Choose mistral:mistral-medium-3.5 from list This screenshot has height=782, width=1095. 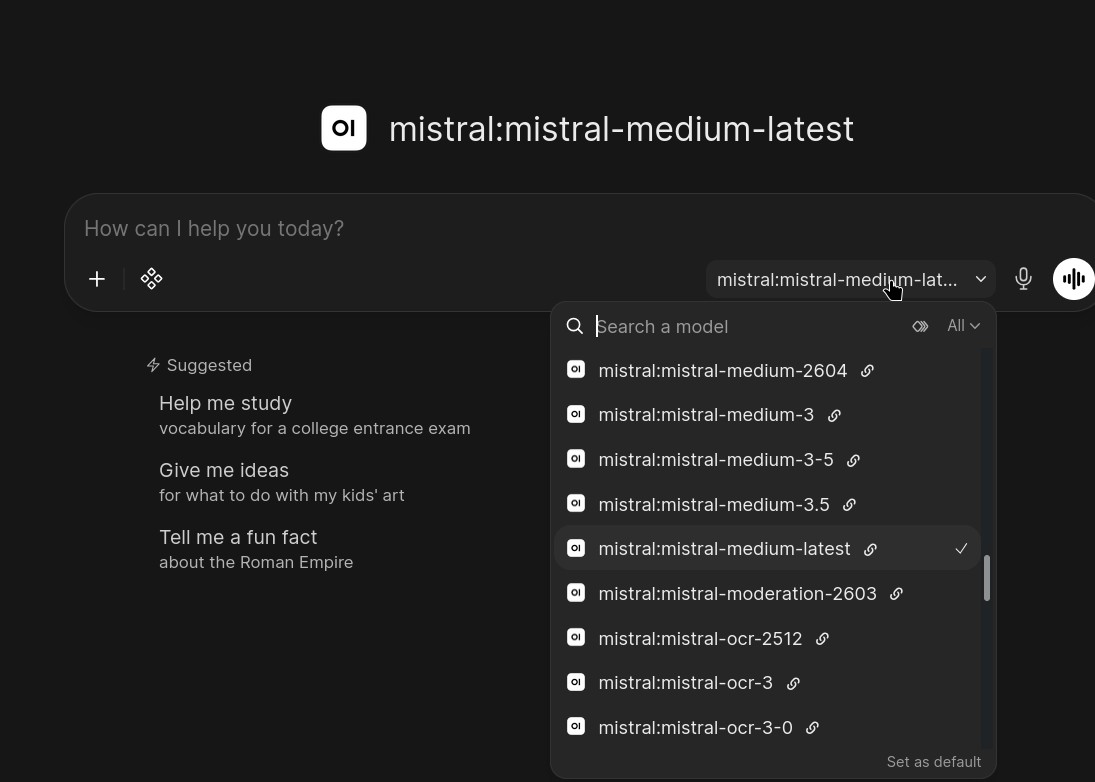click(x=767, y=504)
